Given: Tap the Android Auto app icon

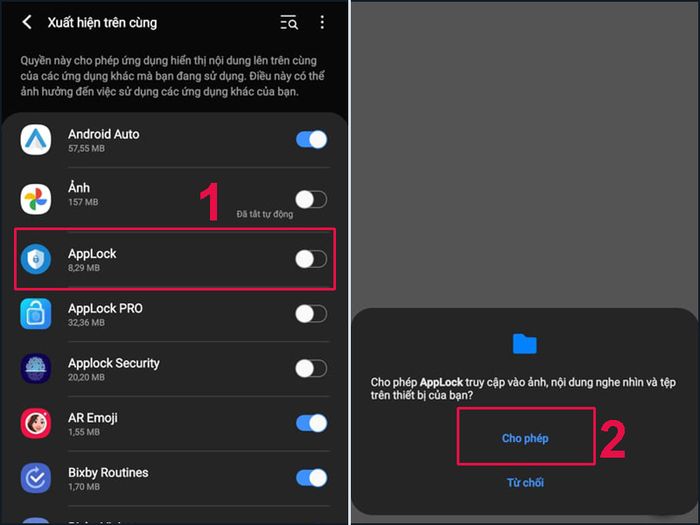Looking at the screenshot, I should point(36,140).
